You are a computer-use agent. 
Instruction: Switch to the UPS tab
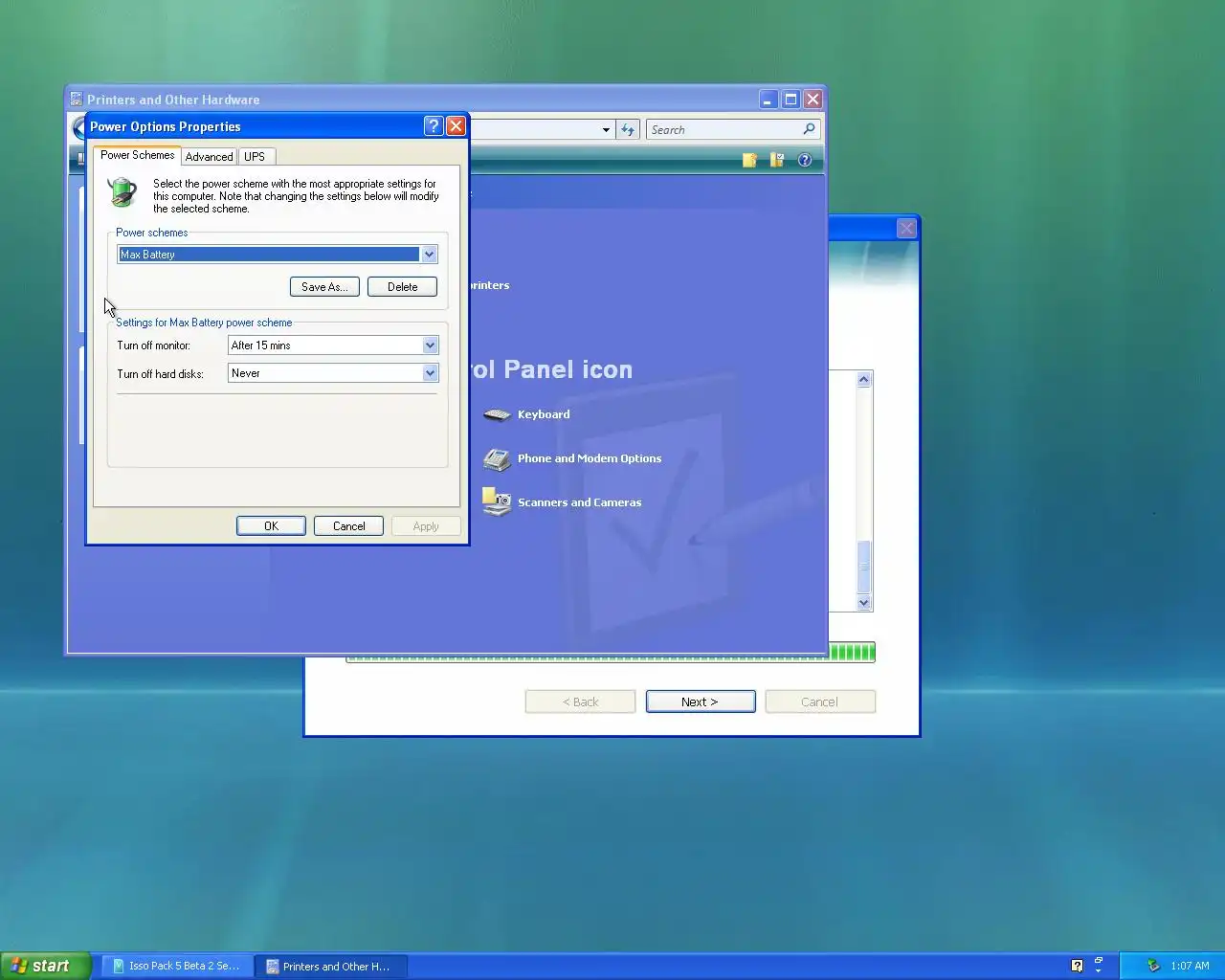255,157
